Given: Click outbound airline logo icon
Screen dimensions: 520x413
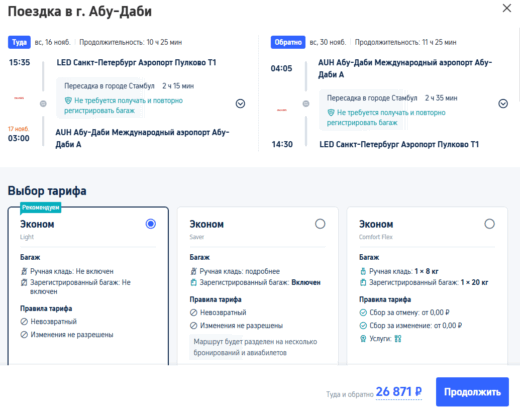Looking at the screenshot, I should tap(19, 98).
